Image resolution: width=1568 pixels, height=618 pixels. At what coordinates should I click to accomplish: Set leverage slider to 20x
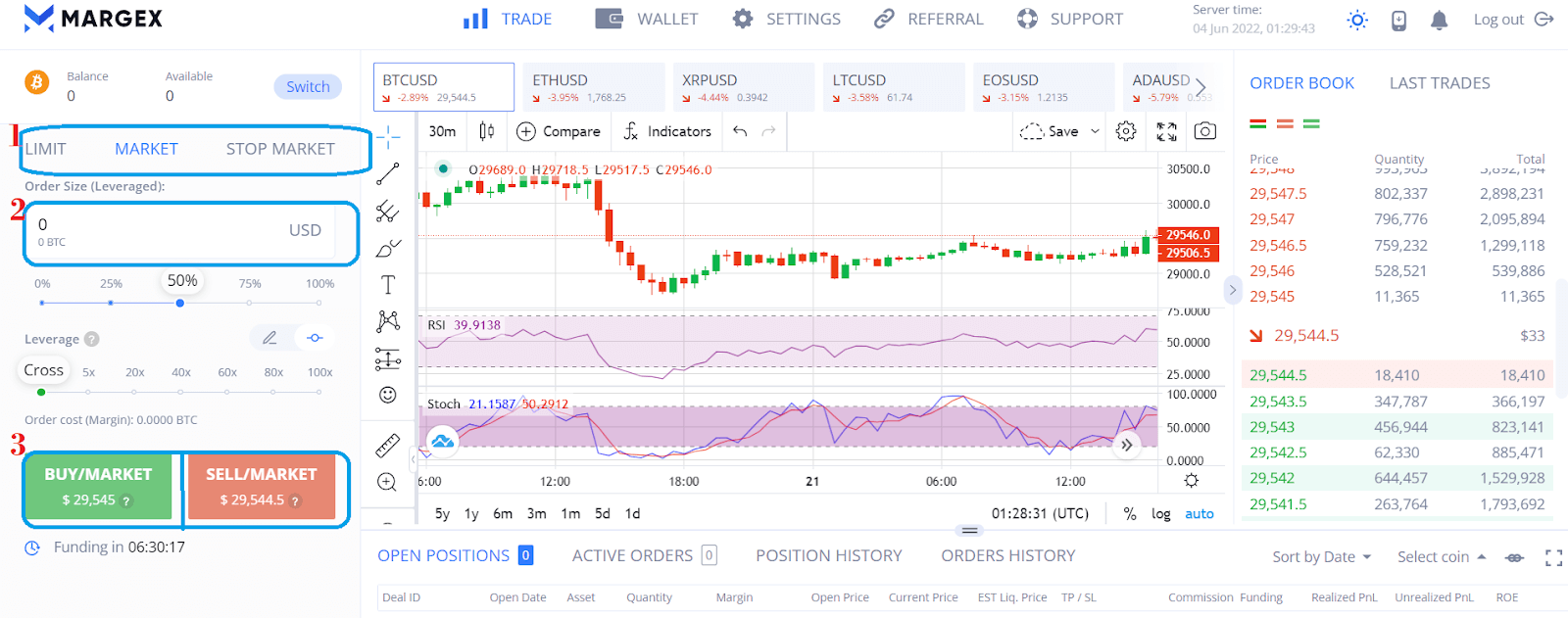pyautogui.click(x=134, y=392)
